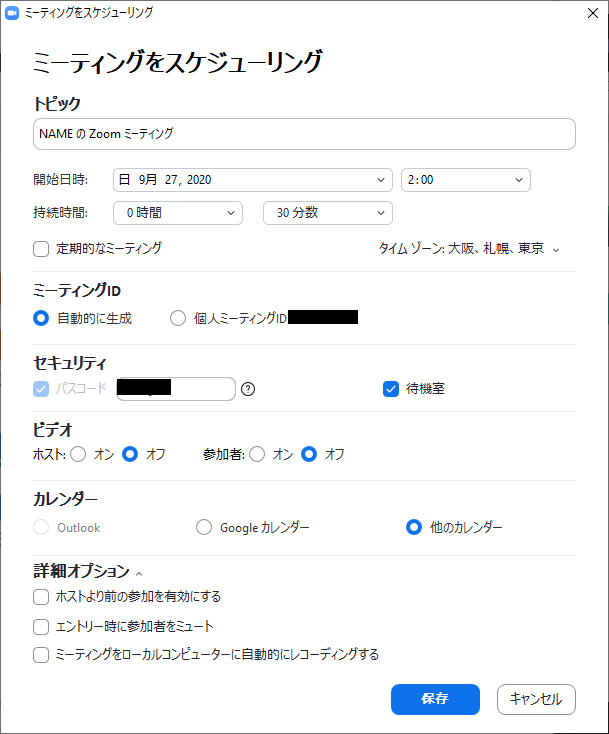Close the schedule meeting dialog window
This screenshot has width=609, height=734.
(x=593, y=13)
